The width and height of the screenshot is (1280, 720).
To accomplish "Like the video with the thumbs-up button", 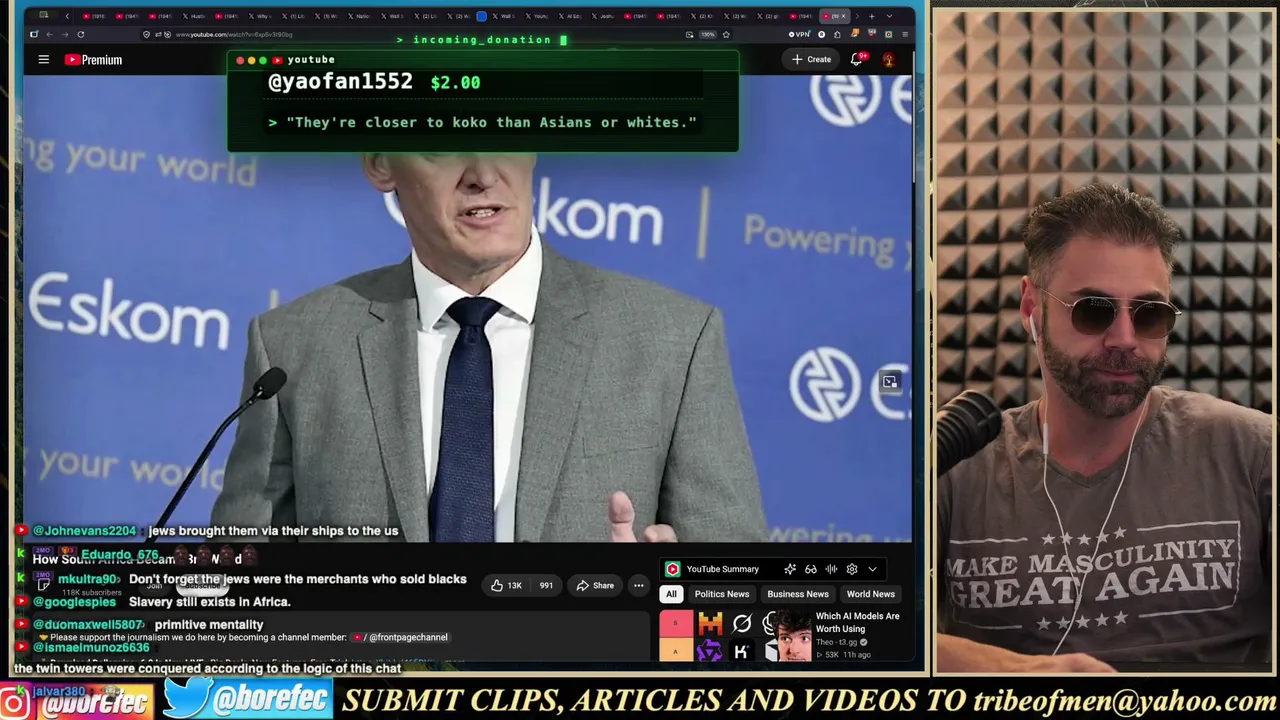I will pyautogui.click(x=507, y=586).
